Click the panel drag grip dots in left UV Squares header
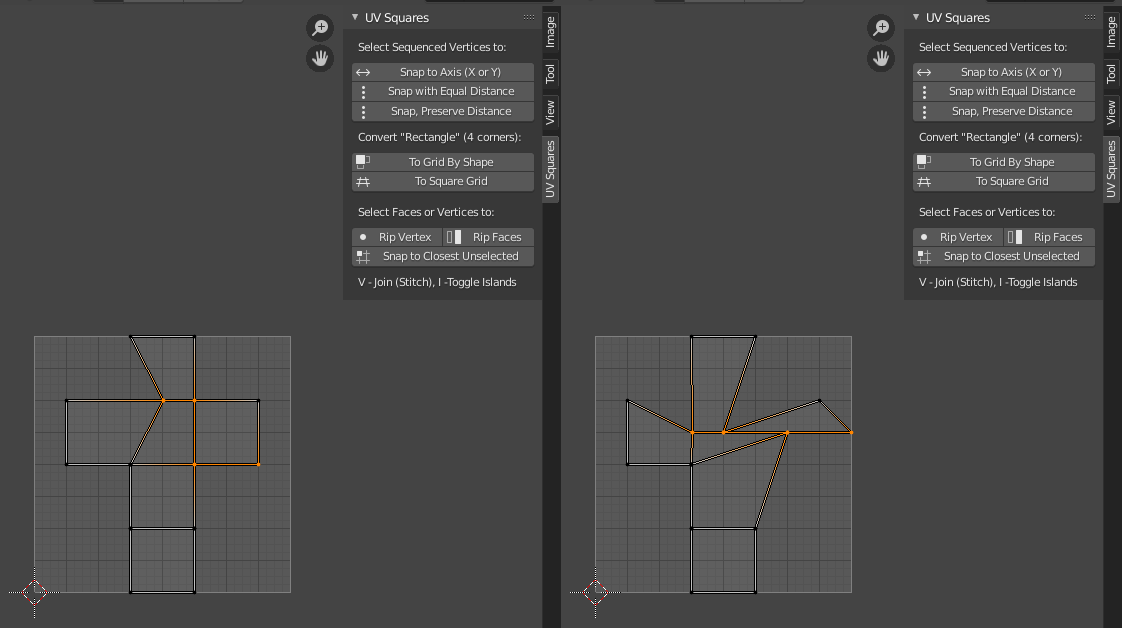The image size is (1122, 628). point(529,17)
